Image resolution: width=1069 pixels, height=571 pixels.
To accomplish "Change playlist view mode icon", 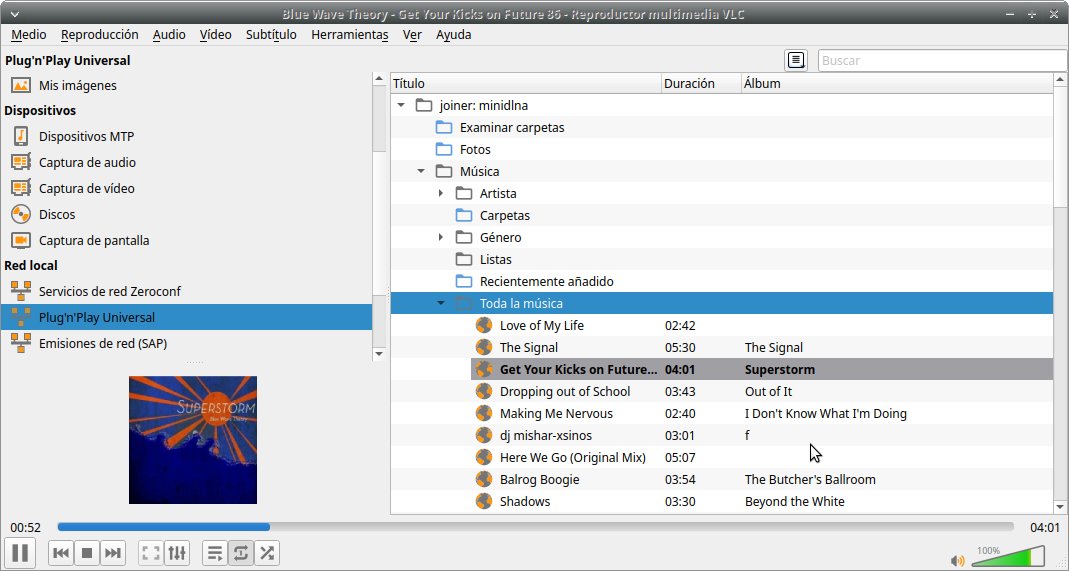I will (x=796, y=60).
